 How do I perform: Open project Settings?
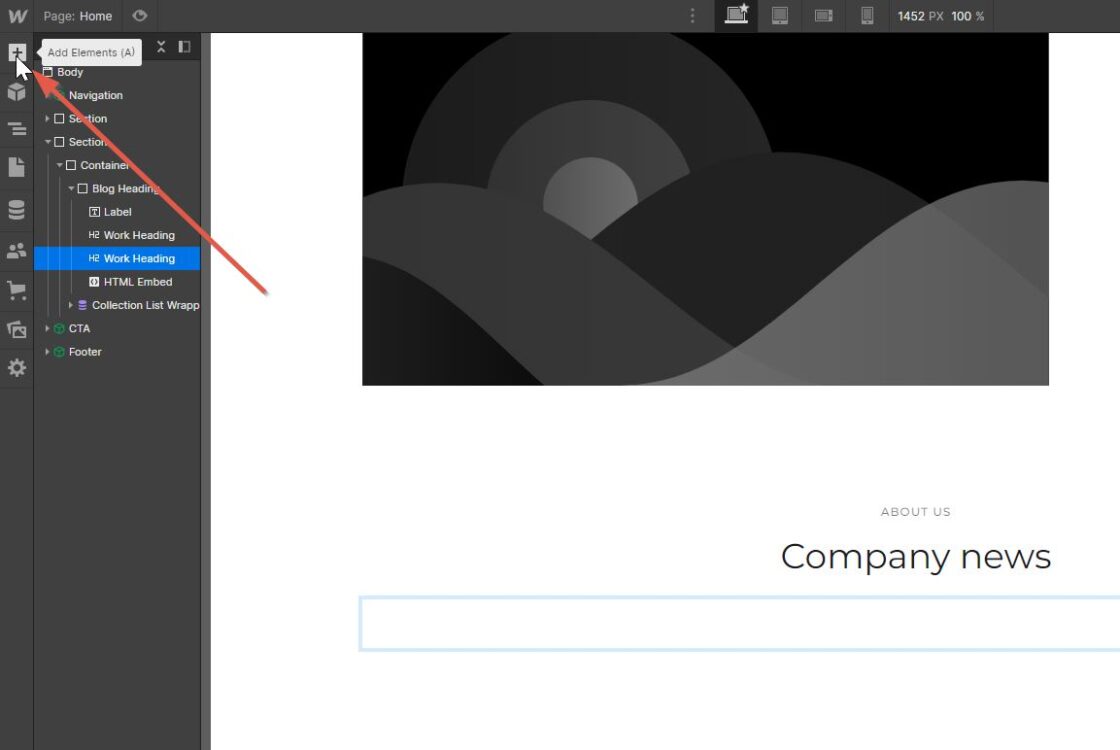(16, 368)
